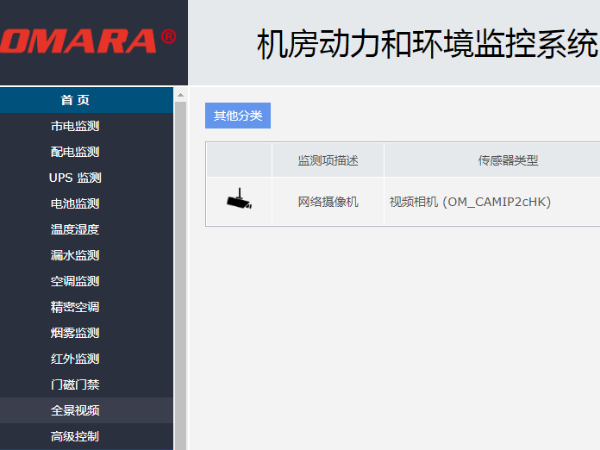Open 高级控制 in sidebar
This screenshot has width=600, height=450.
pyautogui.click(x=75, y=436)
